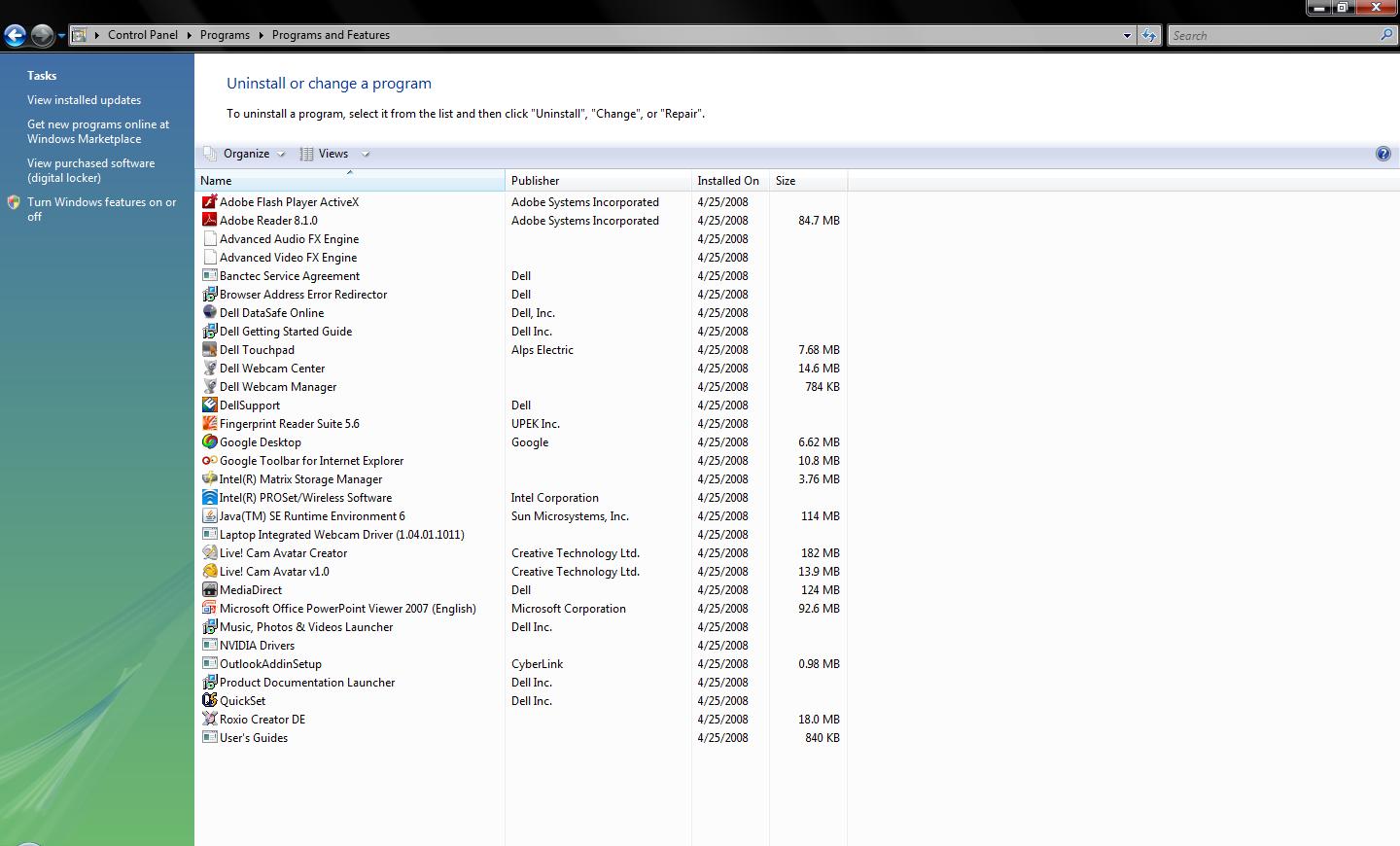Click the CyberLink publisher cell
Screen dimensions: 1400x846
[x=537, y=663]
